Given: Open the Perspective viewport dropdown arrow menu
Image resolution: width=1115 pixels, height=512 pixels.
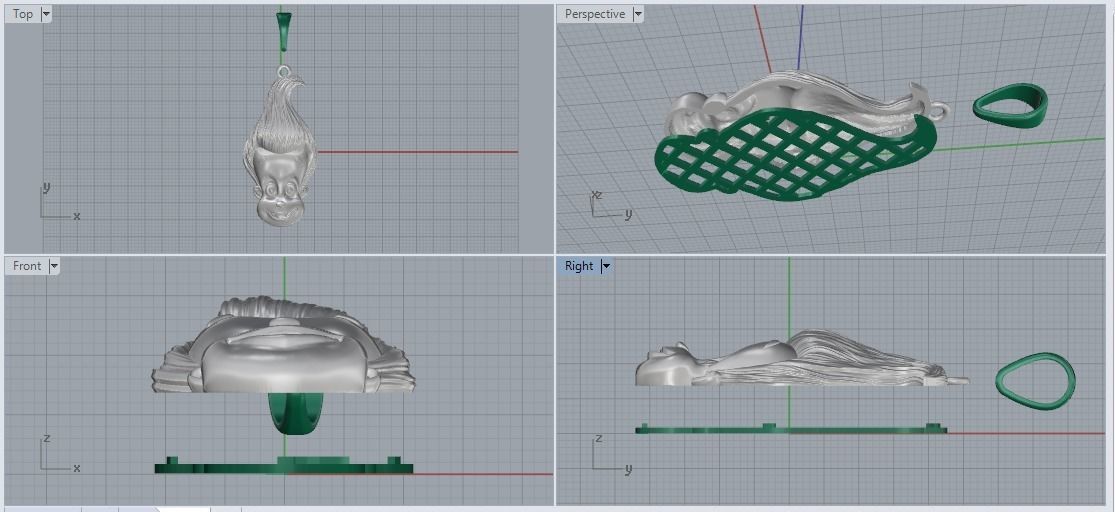Looking at the screenshot, I should point(638,14).
